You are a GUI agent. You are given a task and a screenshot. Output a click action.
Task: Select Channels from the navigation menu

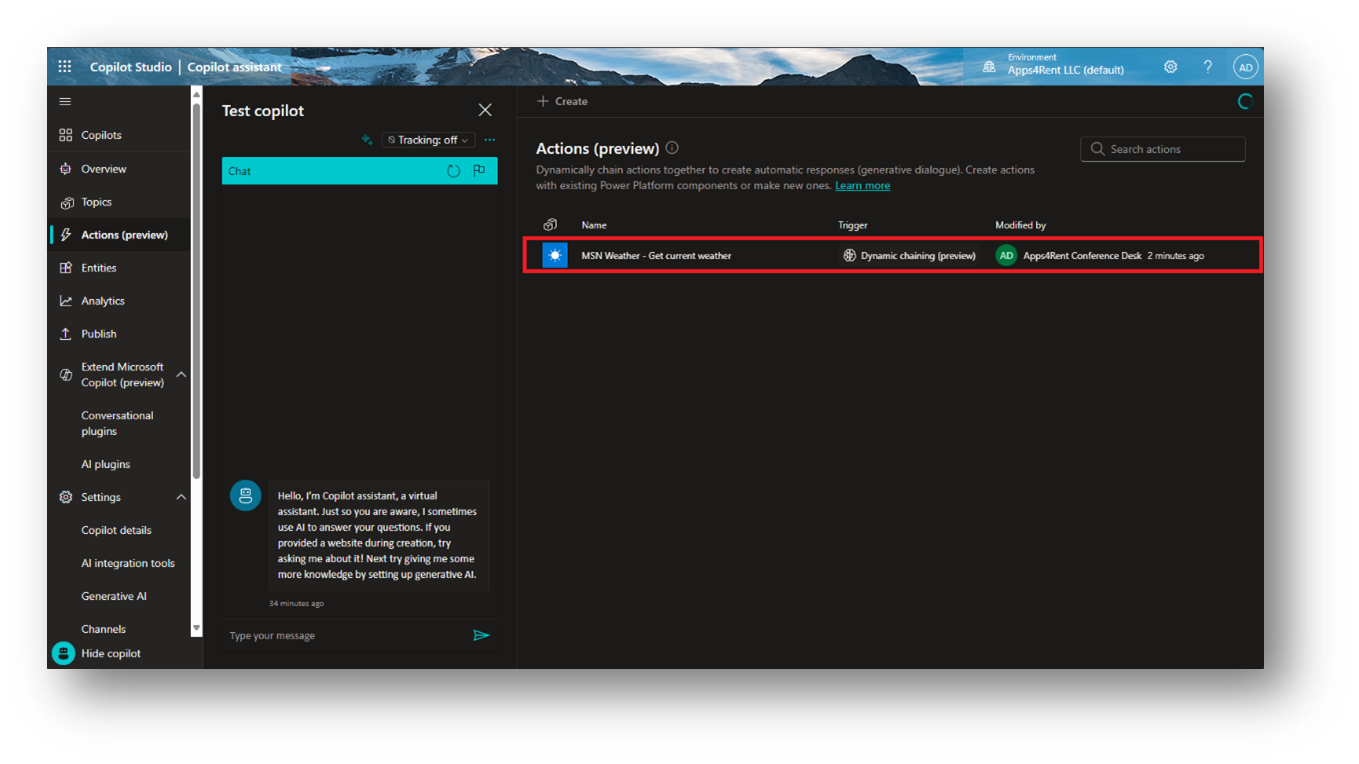tap(104, 629)
